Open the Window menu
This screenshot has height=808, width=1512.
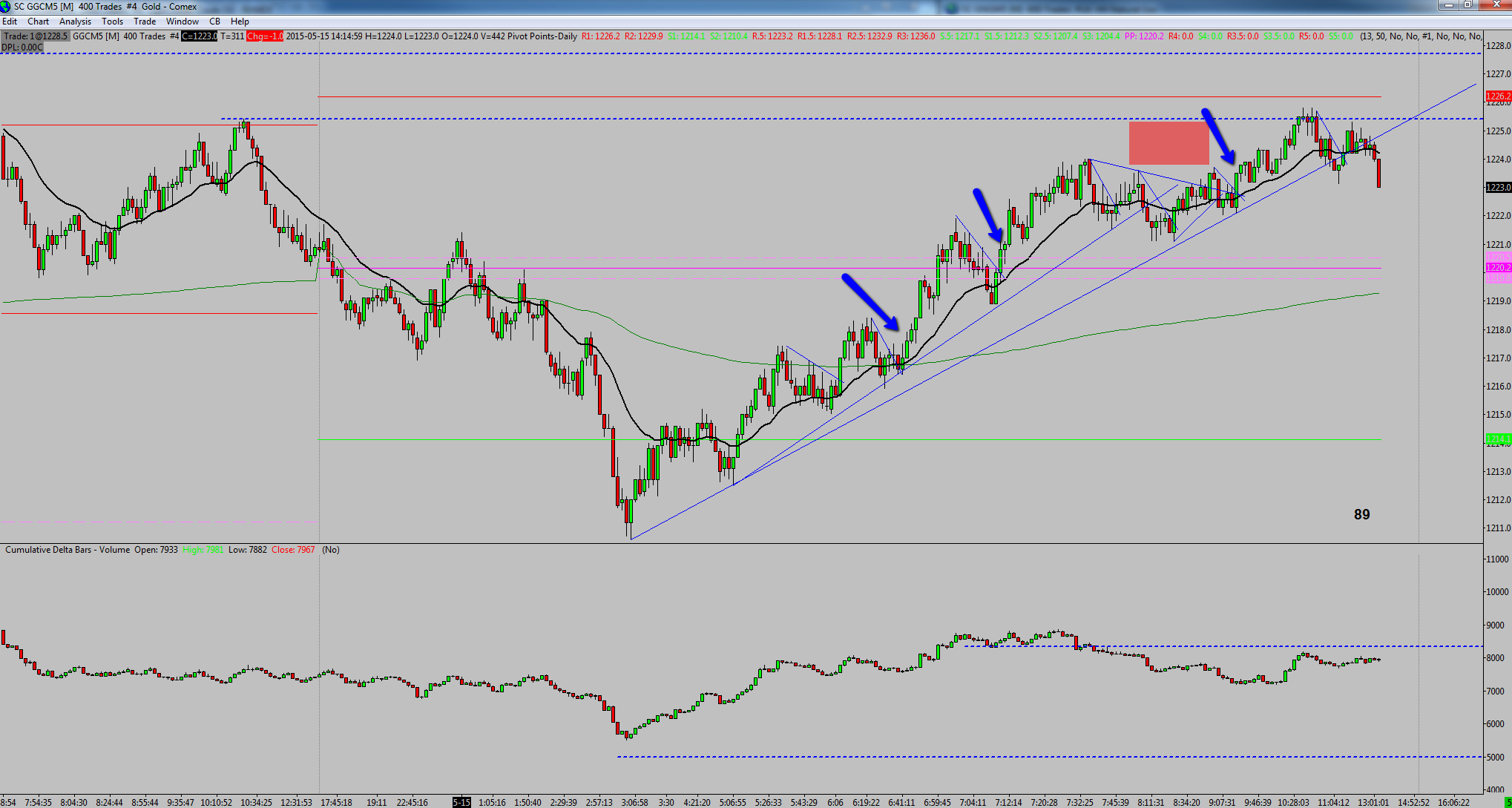[x=182, y=22]
